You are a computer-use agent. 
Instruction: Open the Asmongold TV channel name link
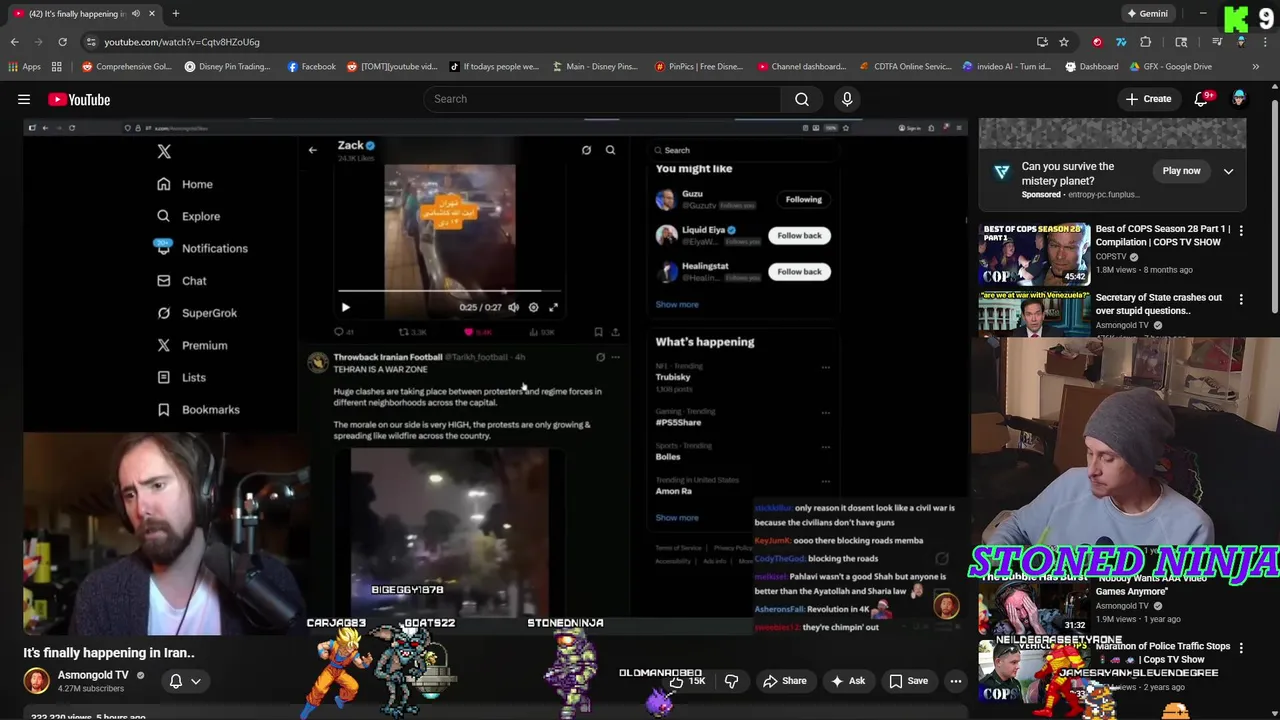pyautogui.click(x=93, y=675)
